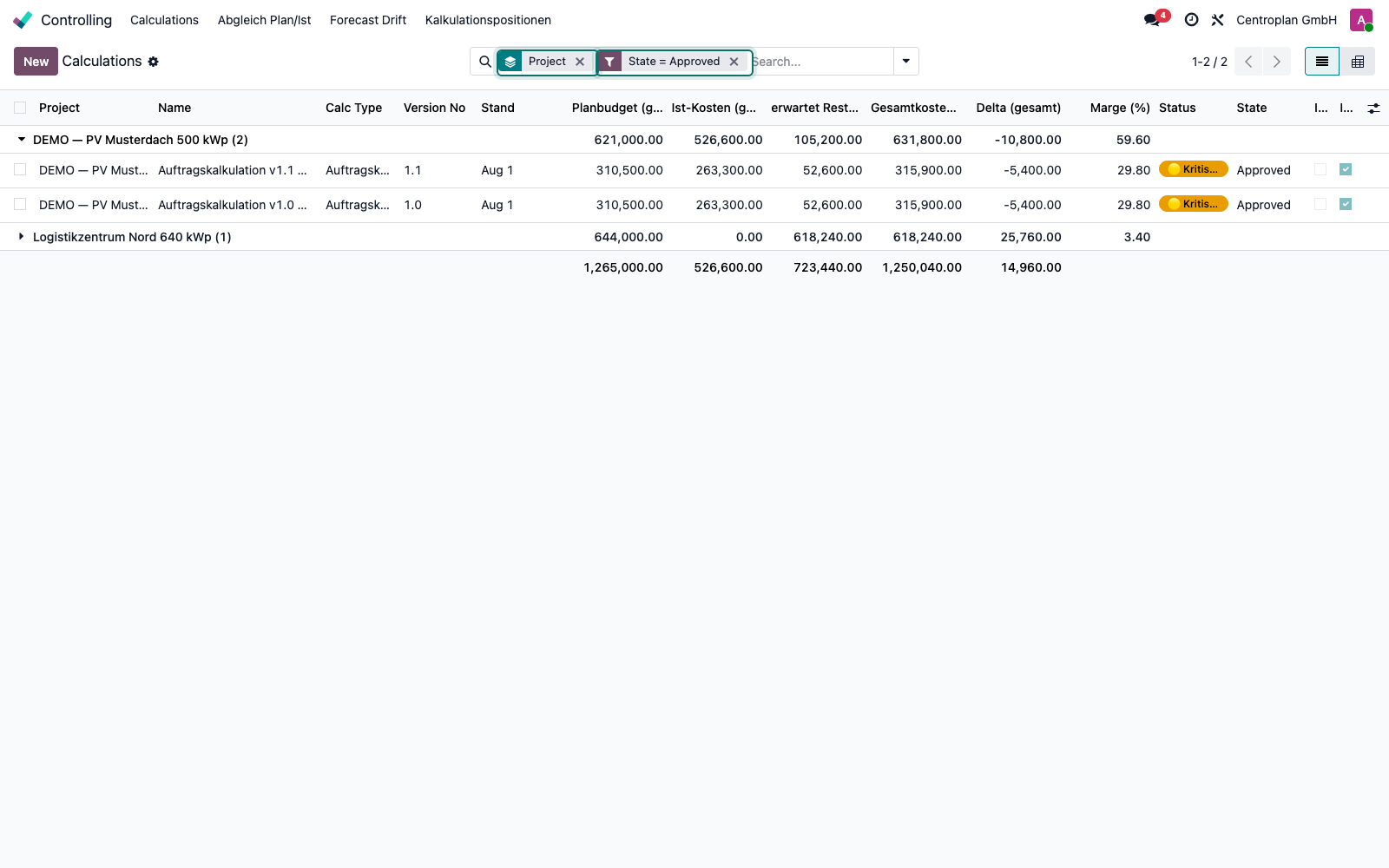Image resolution: width=1389 pixels, height=868 pixels.
Task: Open Forecast Drift menu
Action: click(368, 20)
